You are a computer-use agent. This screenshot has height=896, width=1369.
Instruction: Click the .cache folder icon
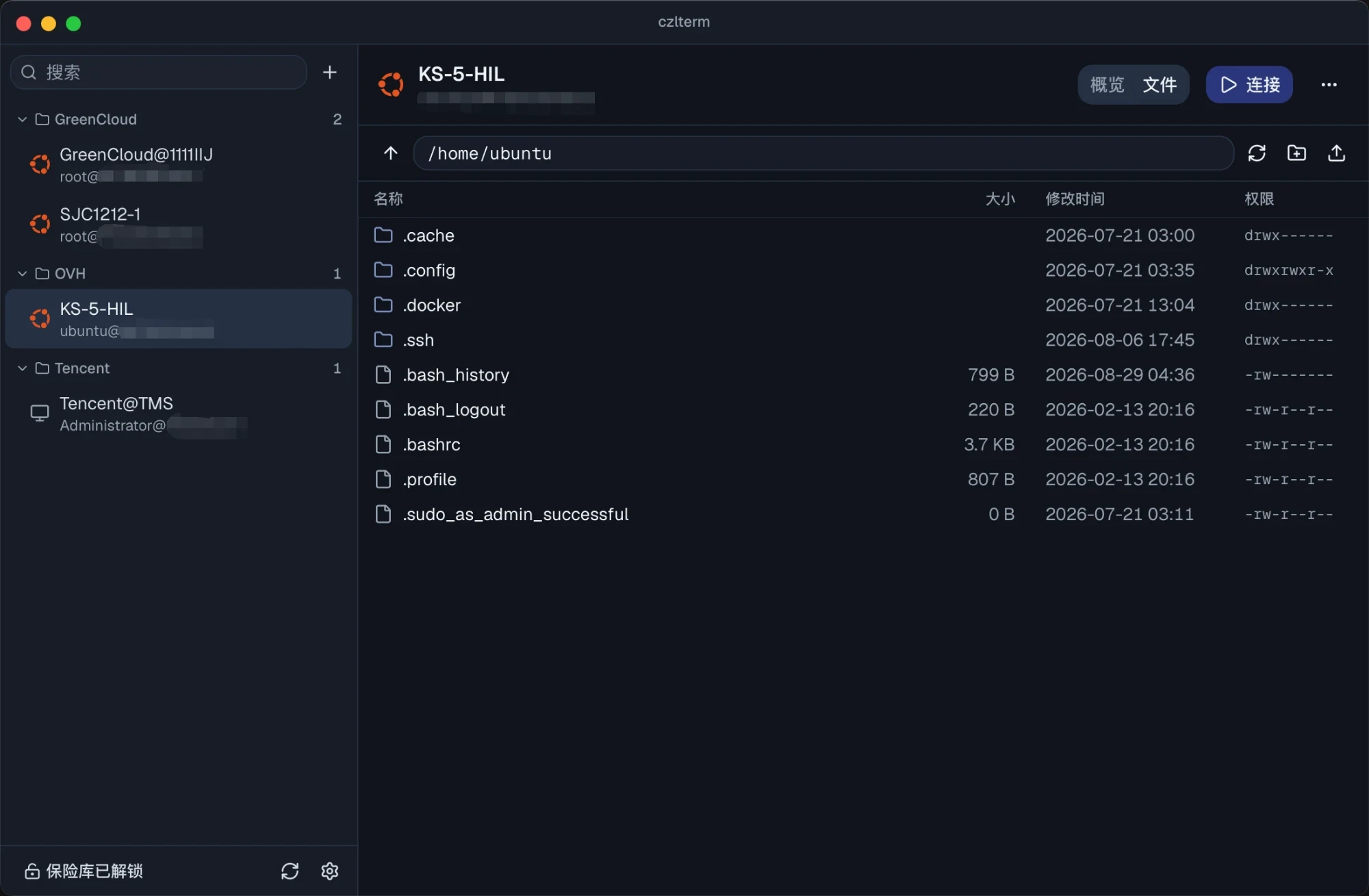click(383, 235)
